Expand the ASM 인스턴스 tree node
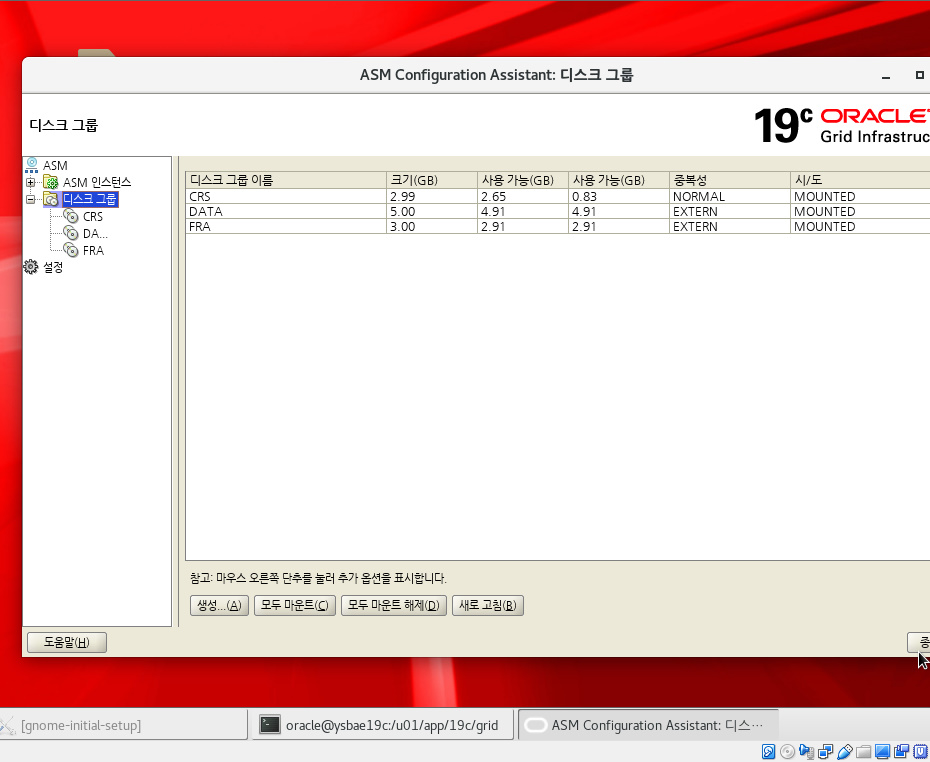The image size is (930, 762). pyautogui.click(x=31, y=182)
